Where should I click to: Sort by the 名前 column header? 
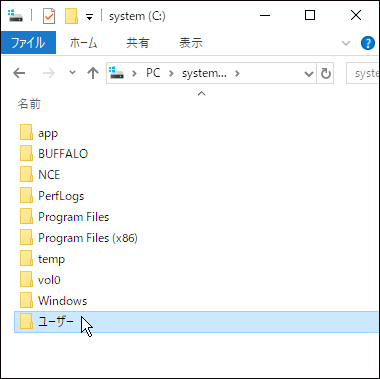29,104
